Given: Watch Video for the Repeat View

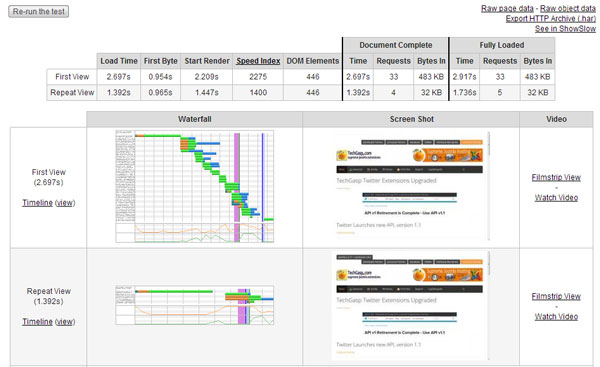Looking at the screenshot, I should [x=556, y=317].
